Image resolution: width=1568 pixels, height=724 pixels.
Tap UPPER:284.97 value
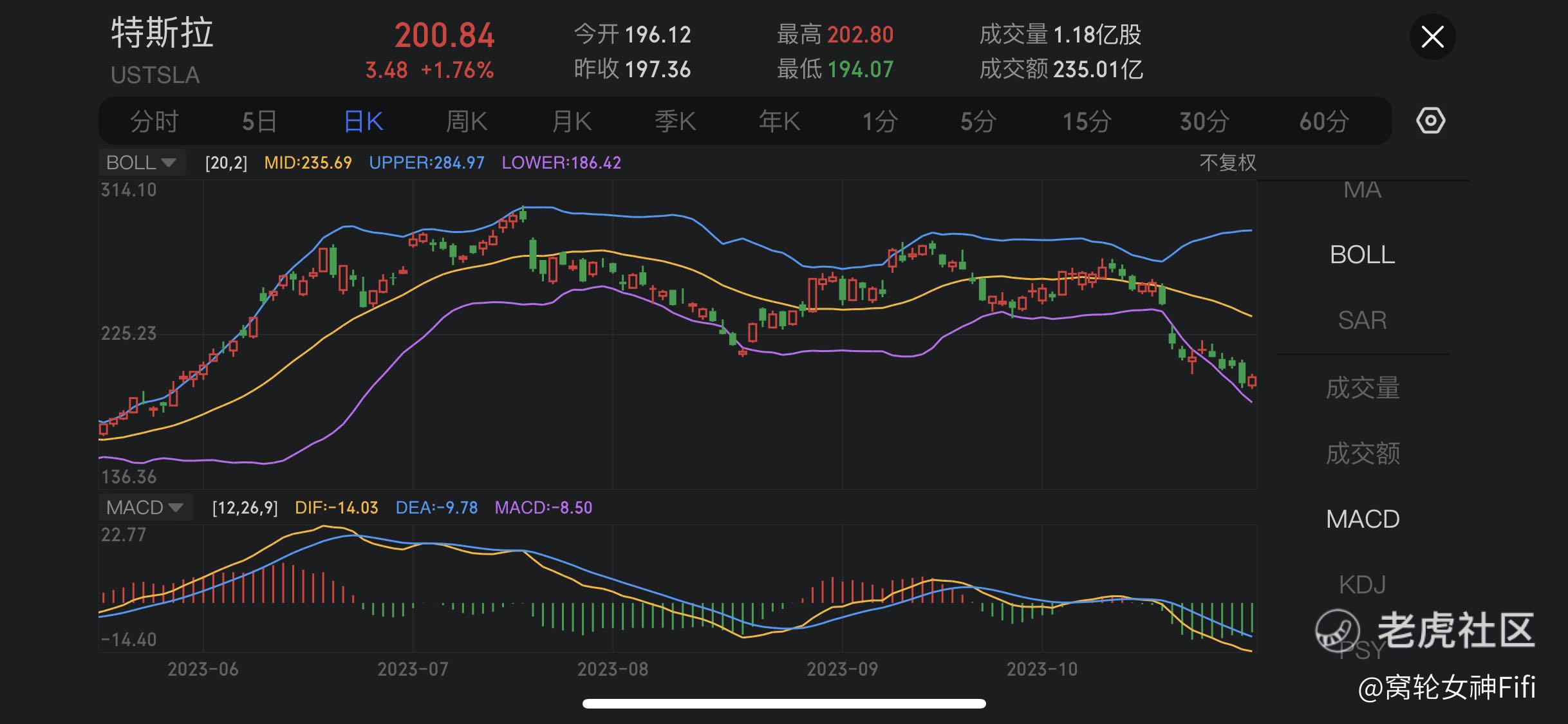click(427, 162)
